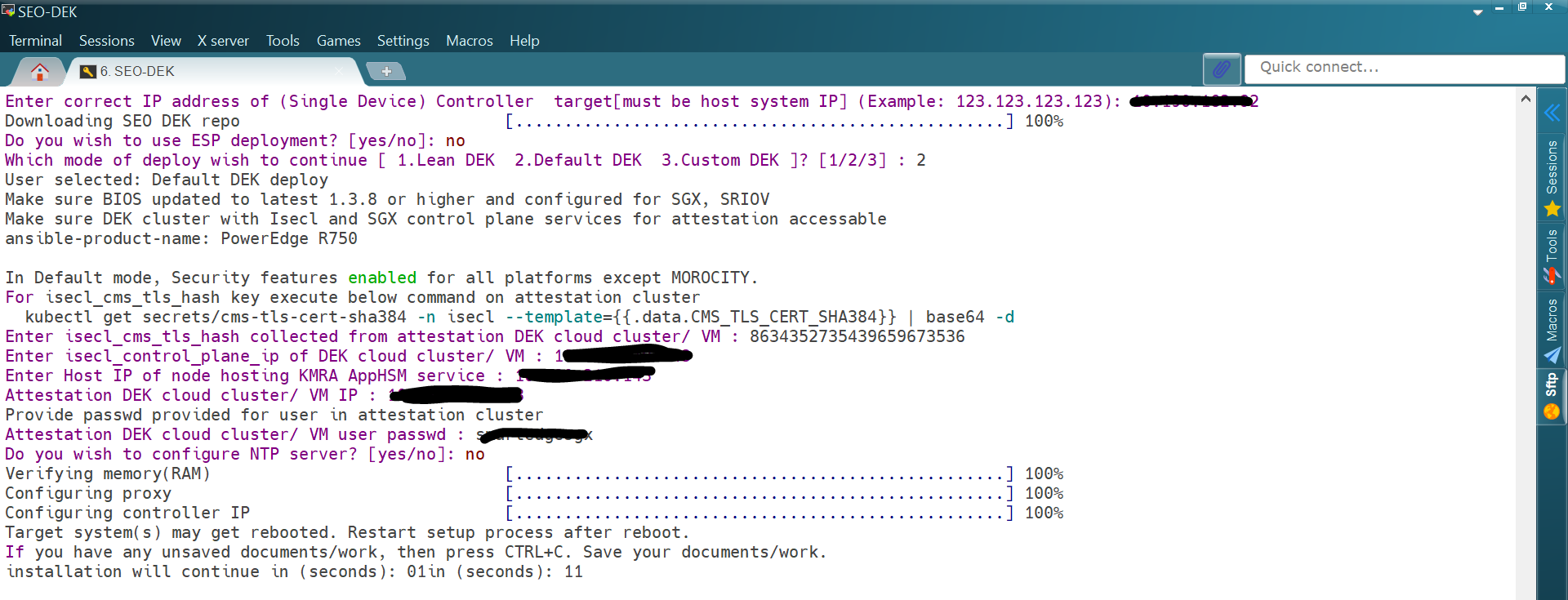This screenshot has width=1568, height=600.
Task: Click 'Verifying memory(RAM)' line text
Action: [108, 473]
